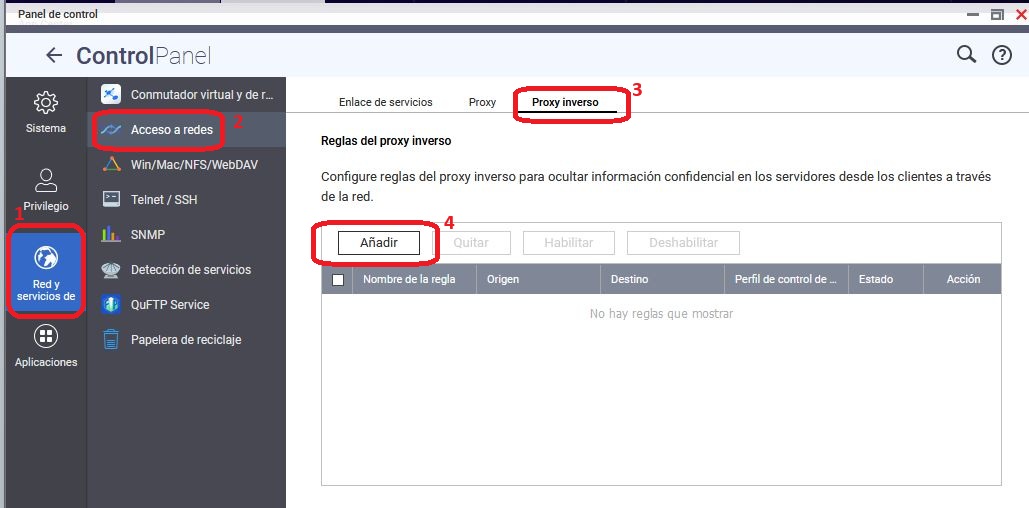Open the Aplicaciones grid icon
Viewport: 1029px width, 508px height.
click(x=46, y=337)
